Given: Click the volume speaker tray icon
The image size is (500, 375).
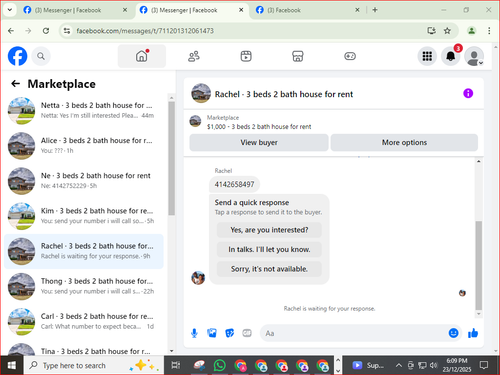Looking at the screenshot, I should [433, 366].
